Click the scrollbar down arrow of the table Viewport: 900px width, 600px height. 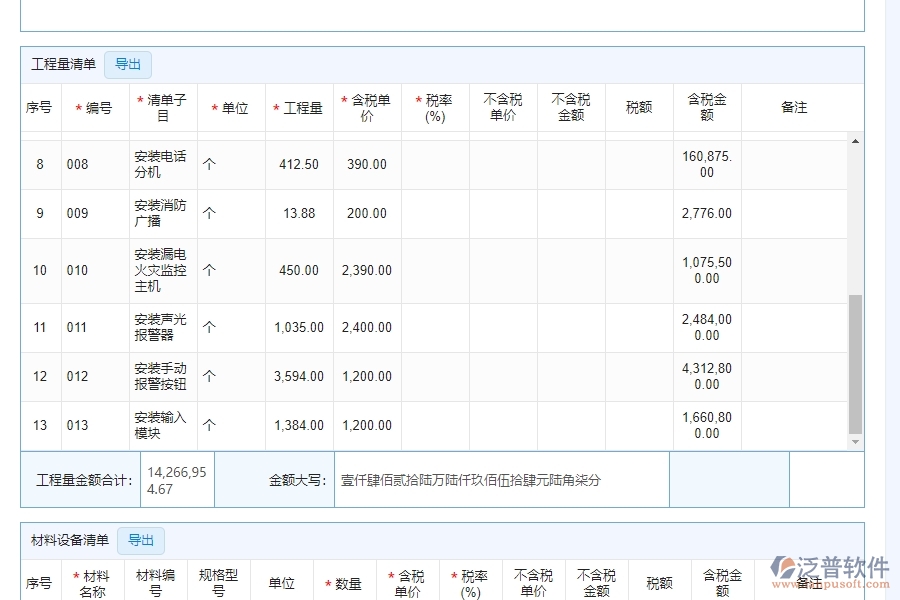855,440
